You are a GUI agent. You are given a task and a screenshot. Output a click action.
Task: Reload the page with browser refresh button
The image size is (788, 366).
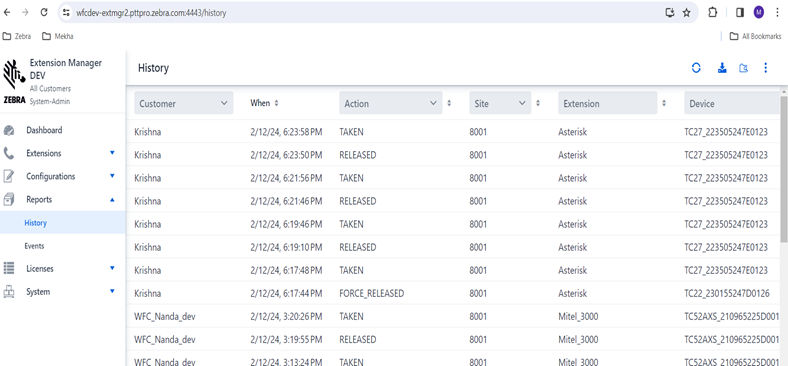point(44,13)
